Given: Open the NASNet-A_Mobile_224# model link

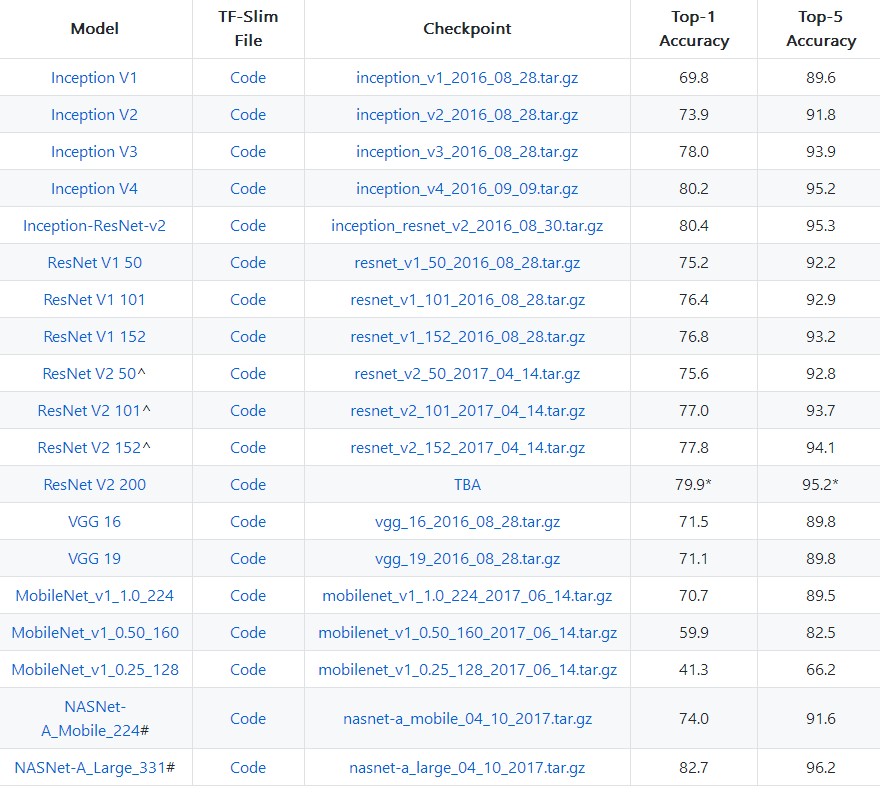Looking at the screenshot, I should [x=95, y=718].
